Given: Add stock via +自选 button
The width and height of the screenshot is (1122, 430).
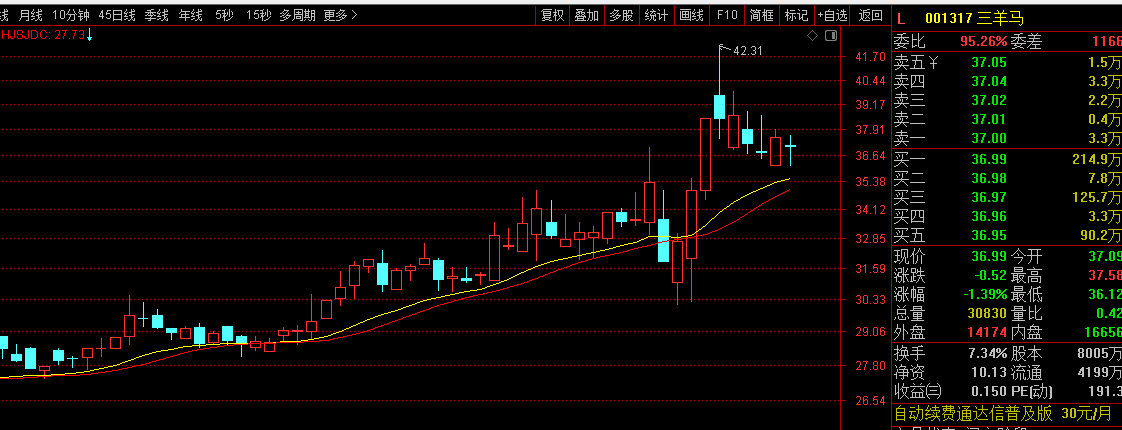Looking at the screenshot, I should pyautogui.click(x=832, y=15).
